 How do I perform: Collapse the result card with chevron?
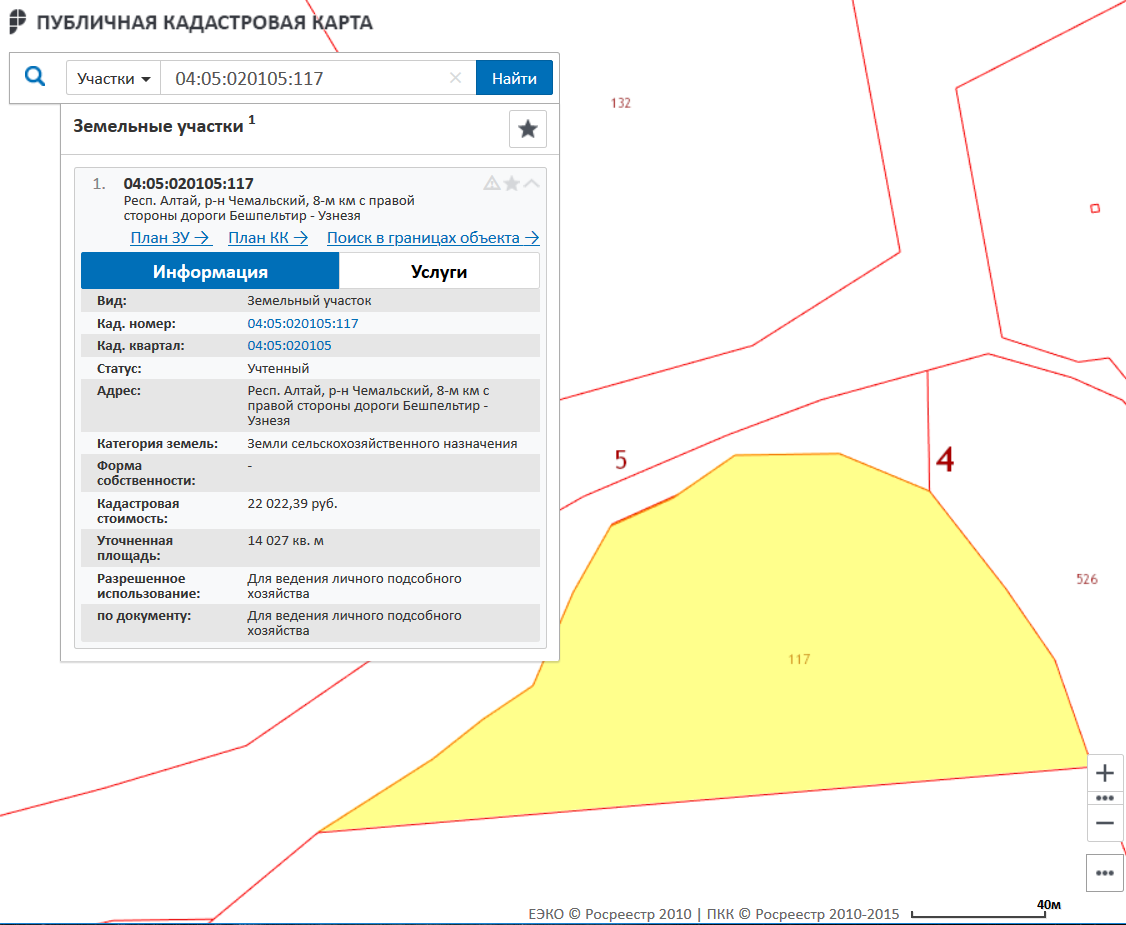coord(531,184)
